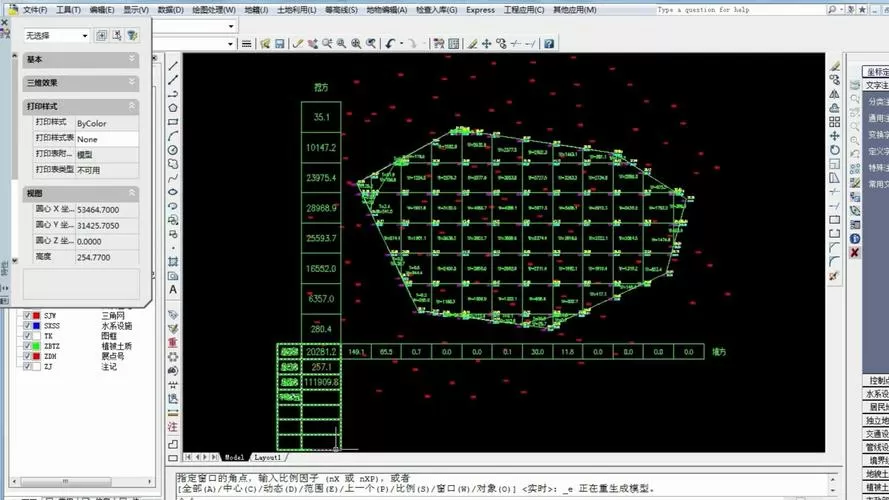Click the blue SXSS layer color swatch
The width and height of the screenshot is (889, 500).
point(37,326)
